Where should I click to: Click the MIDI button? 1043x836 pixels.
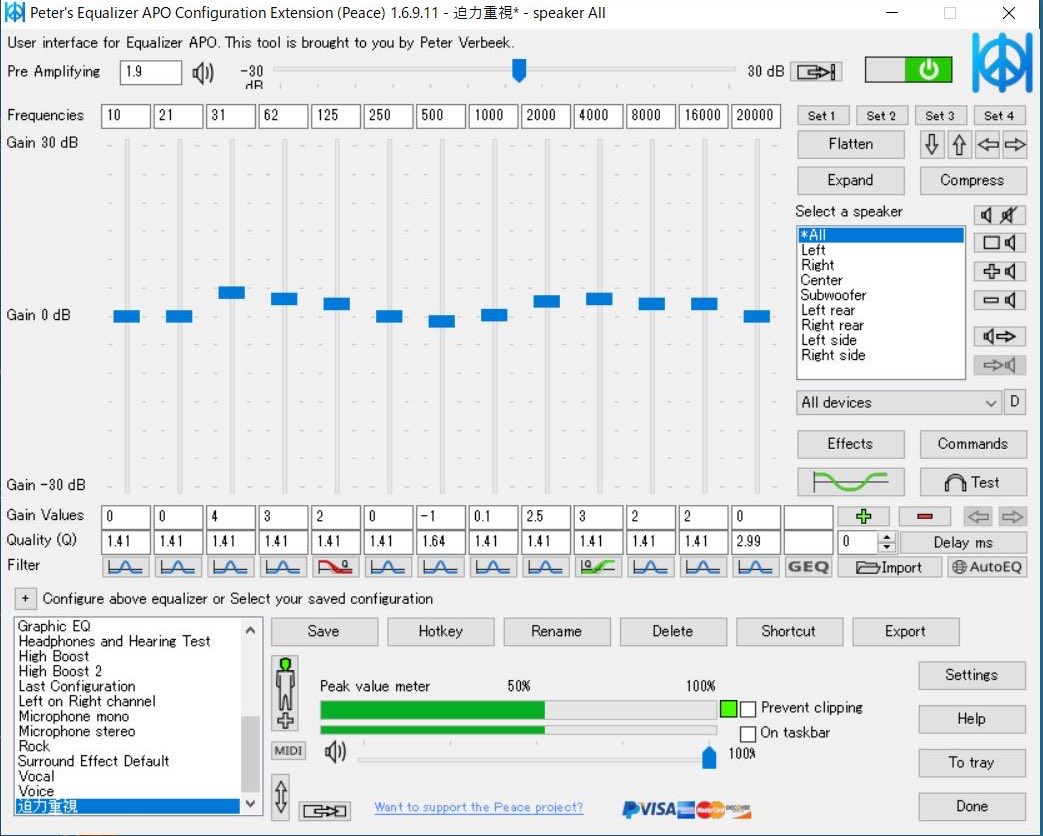[x=288, y=751]
